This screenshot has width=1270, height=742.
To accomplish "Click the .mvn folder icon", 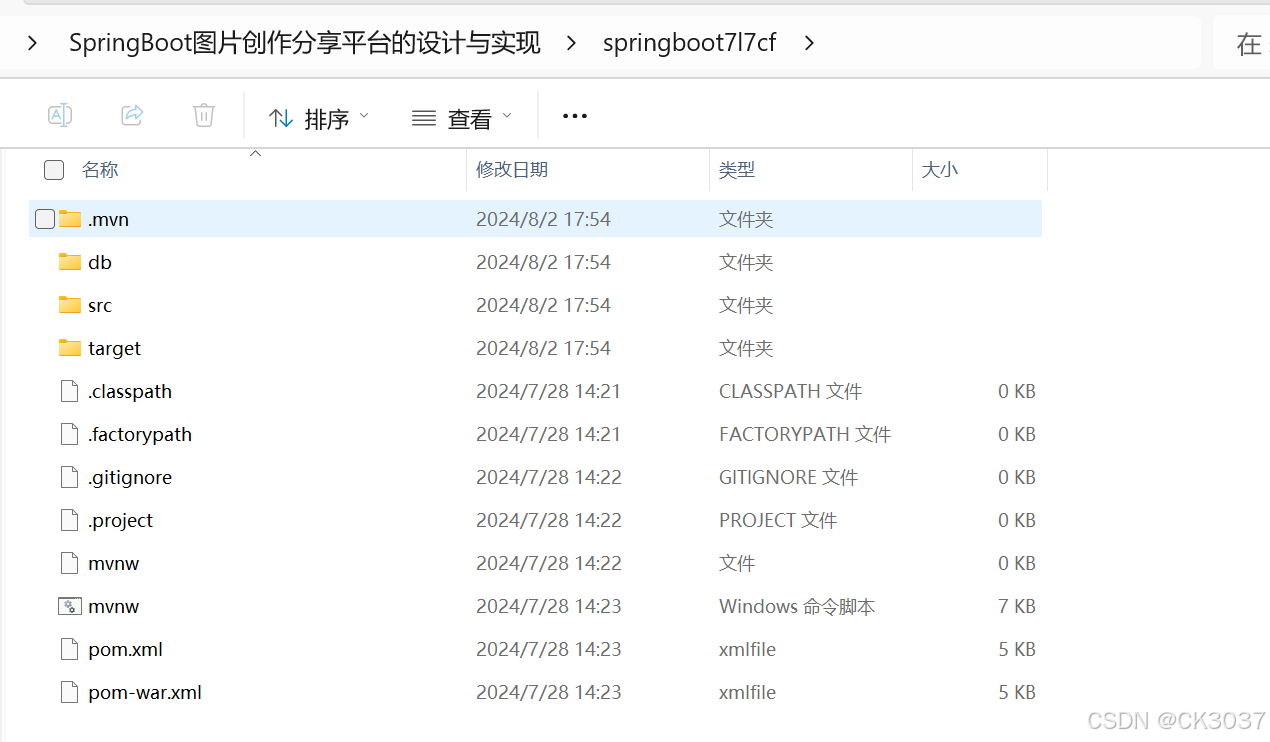I will tap(70, 219).
